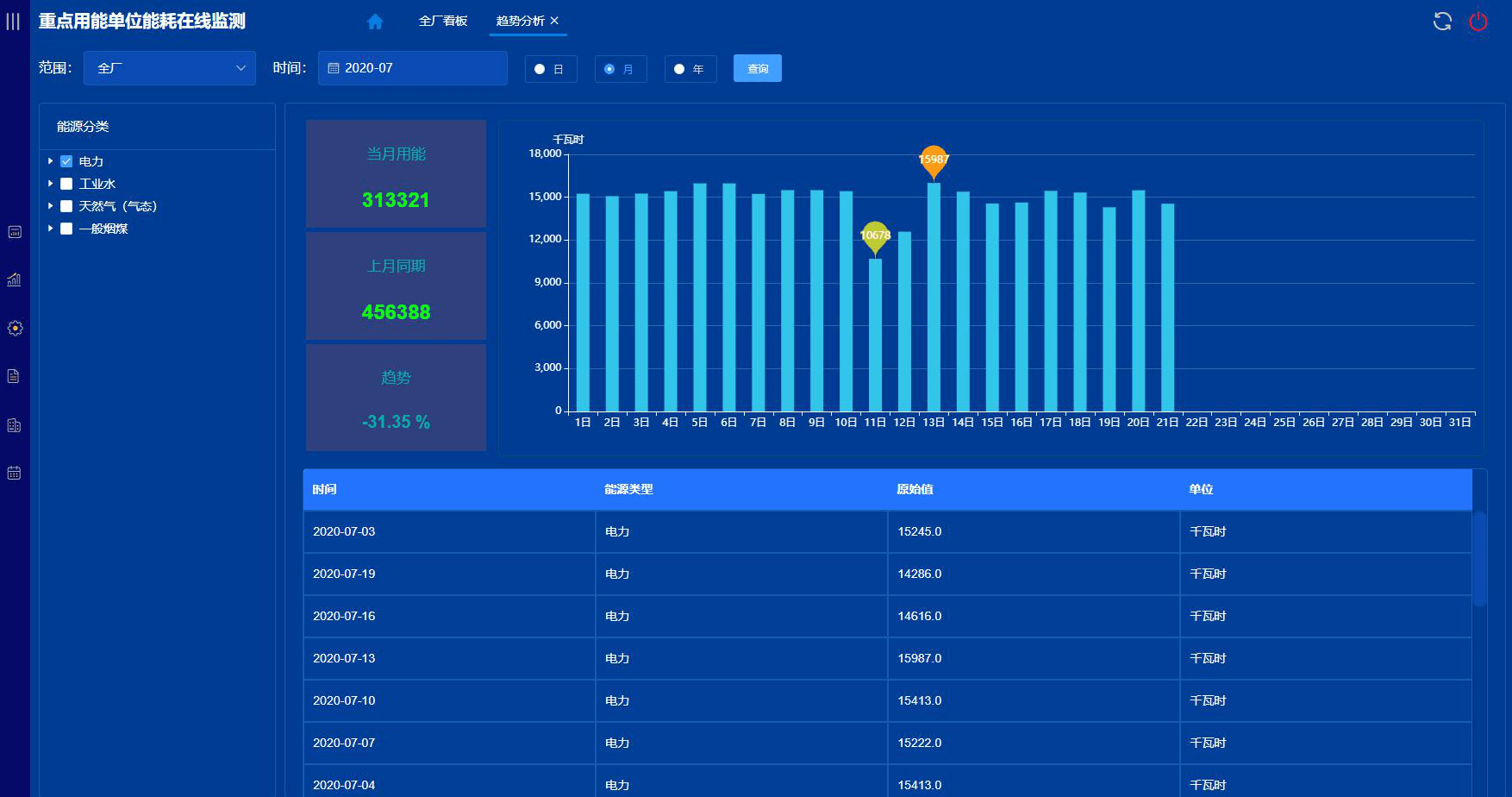The height and width of the screenshot is (797, 1512).
Task: Switch to the 全厂看板 tab
Action: click(443, 21)
